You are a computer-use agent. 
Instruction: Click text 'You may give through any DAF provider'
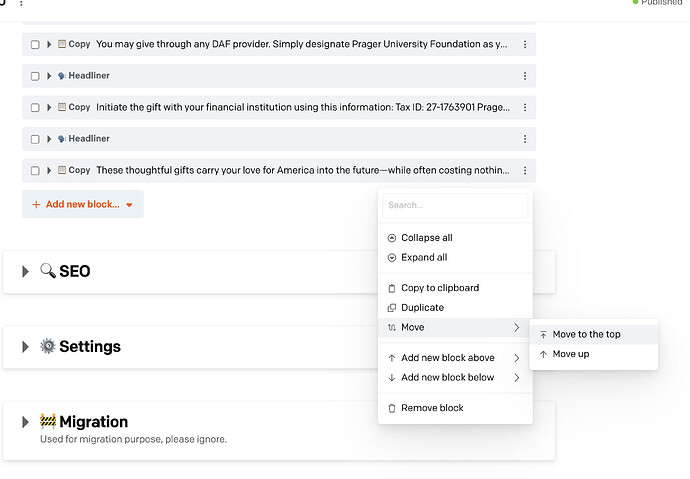tap(183, 44)
